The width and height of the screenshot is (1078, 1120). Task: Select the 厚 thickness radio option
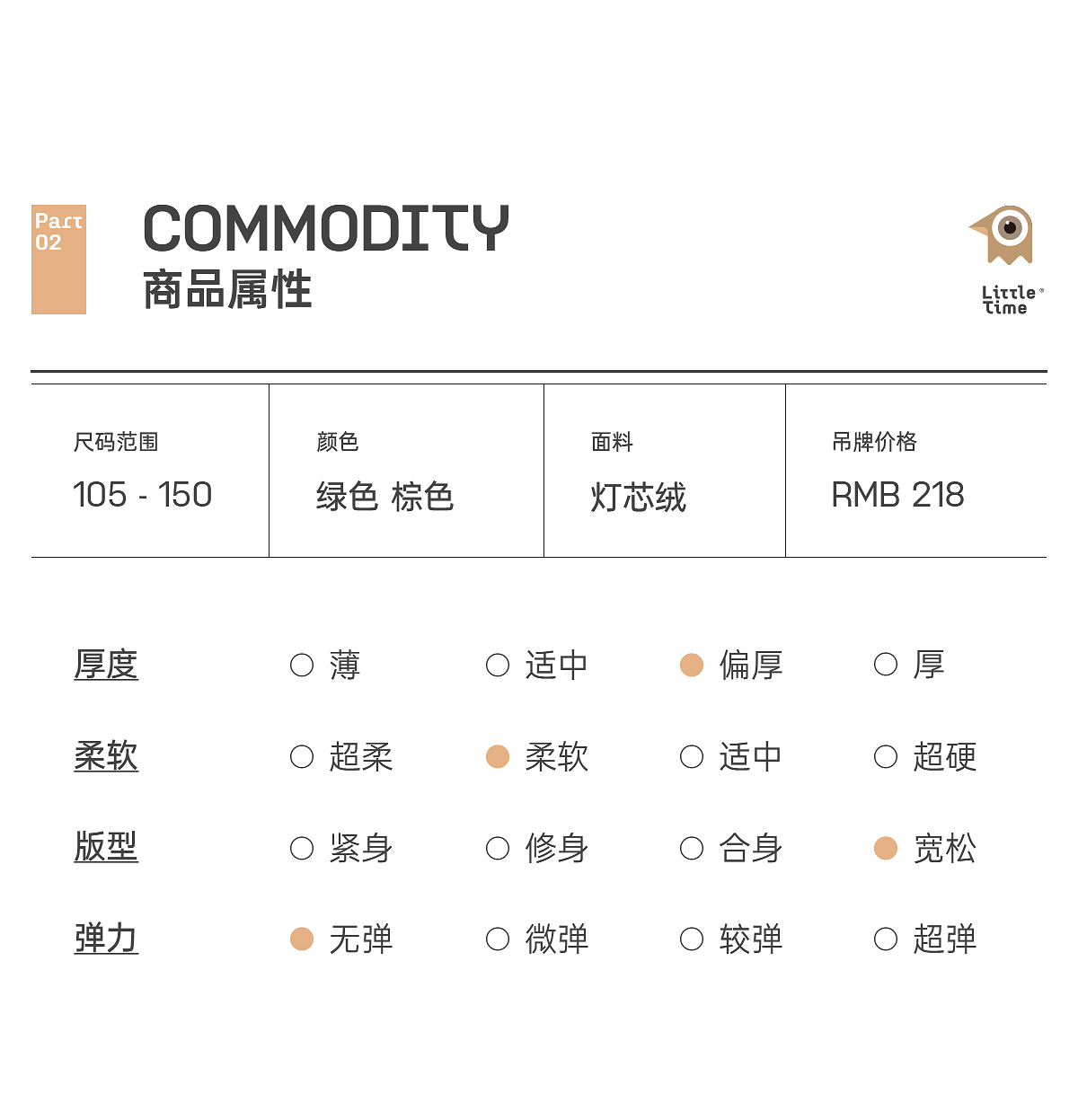(886, 666)
